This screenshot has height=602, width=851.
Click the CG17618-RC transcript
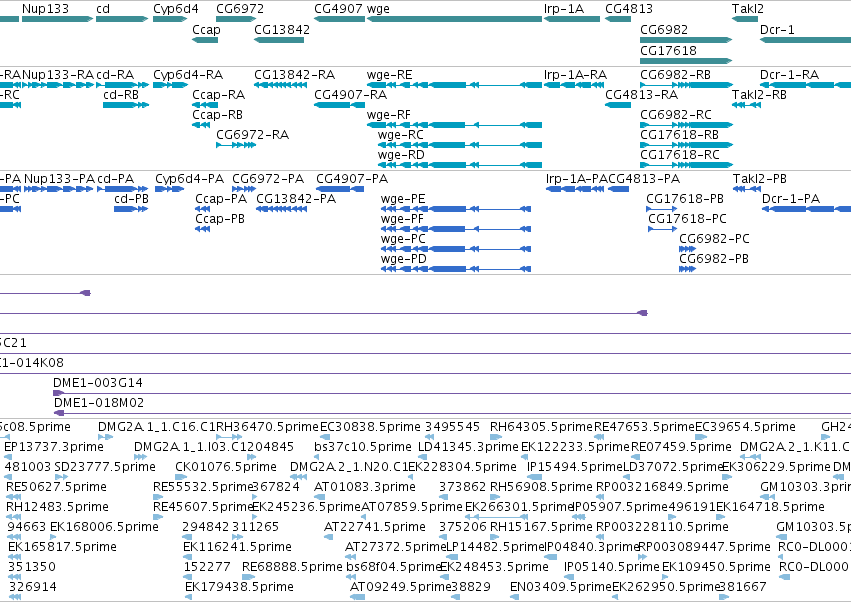point(687,165)
